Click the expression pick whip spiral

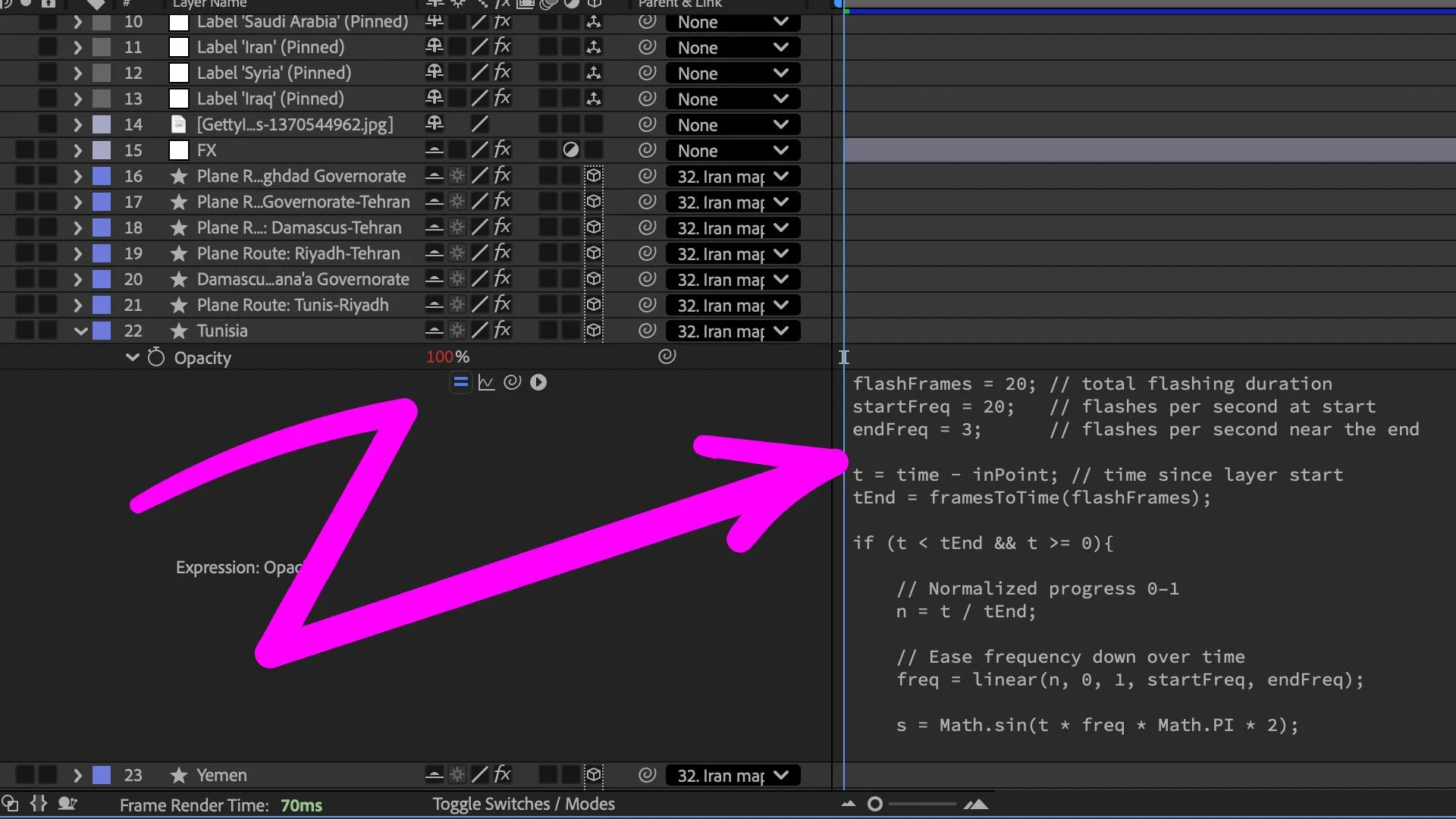pos(513,382)
